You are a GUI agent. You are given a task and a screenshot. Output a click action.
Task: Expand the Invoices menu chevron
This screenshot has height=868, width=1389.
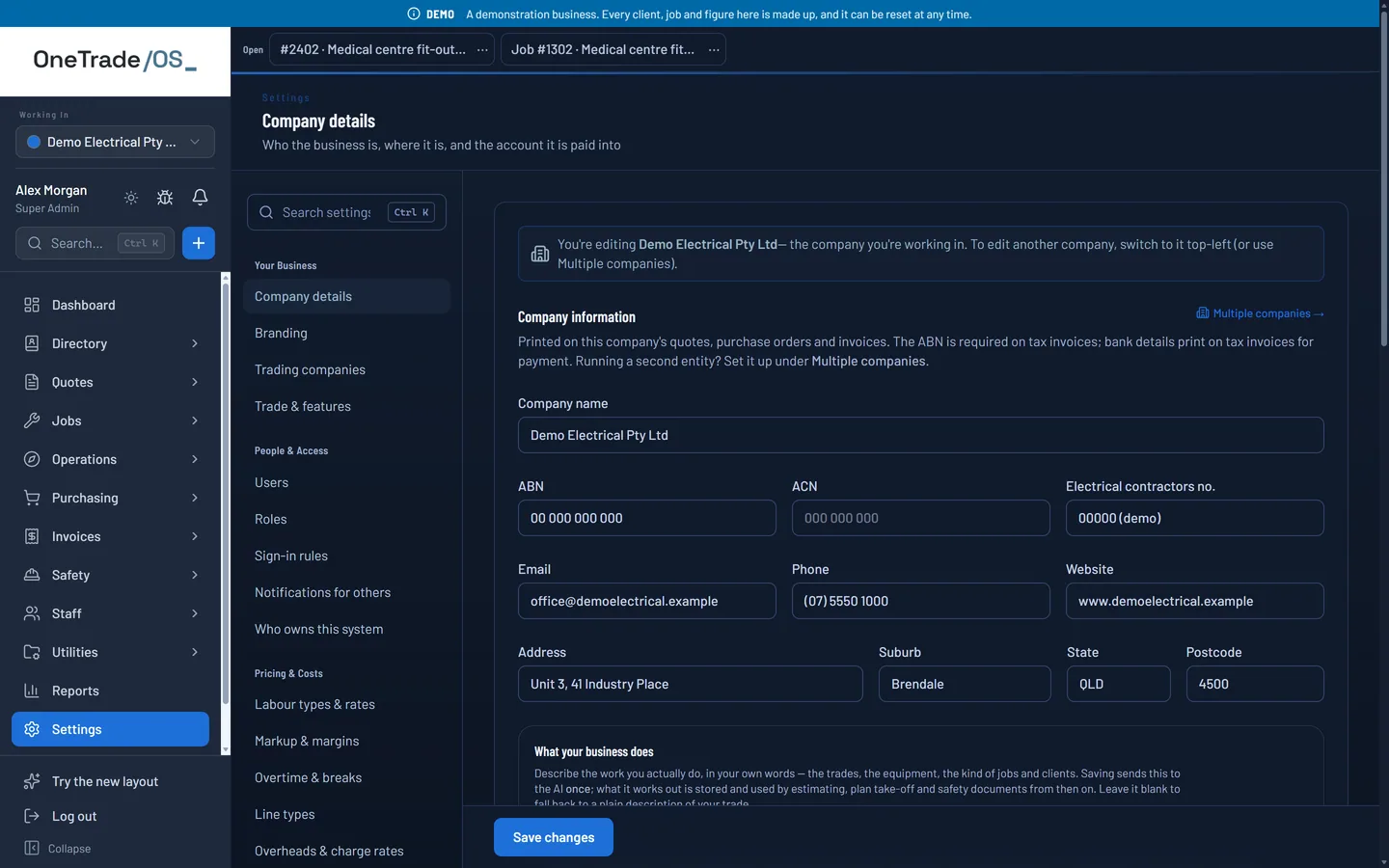click(195, 536)
